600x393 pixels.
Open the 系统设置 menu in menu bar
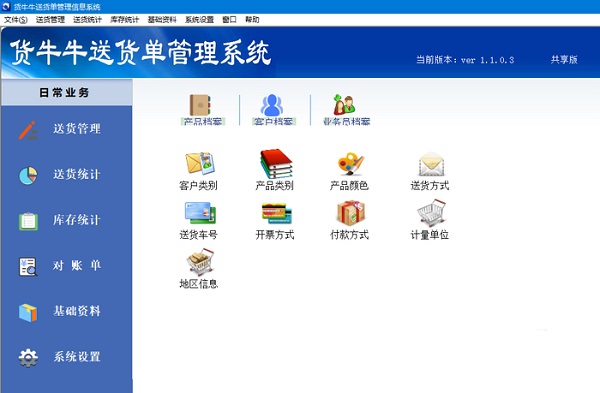click(199, 20)
